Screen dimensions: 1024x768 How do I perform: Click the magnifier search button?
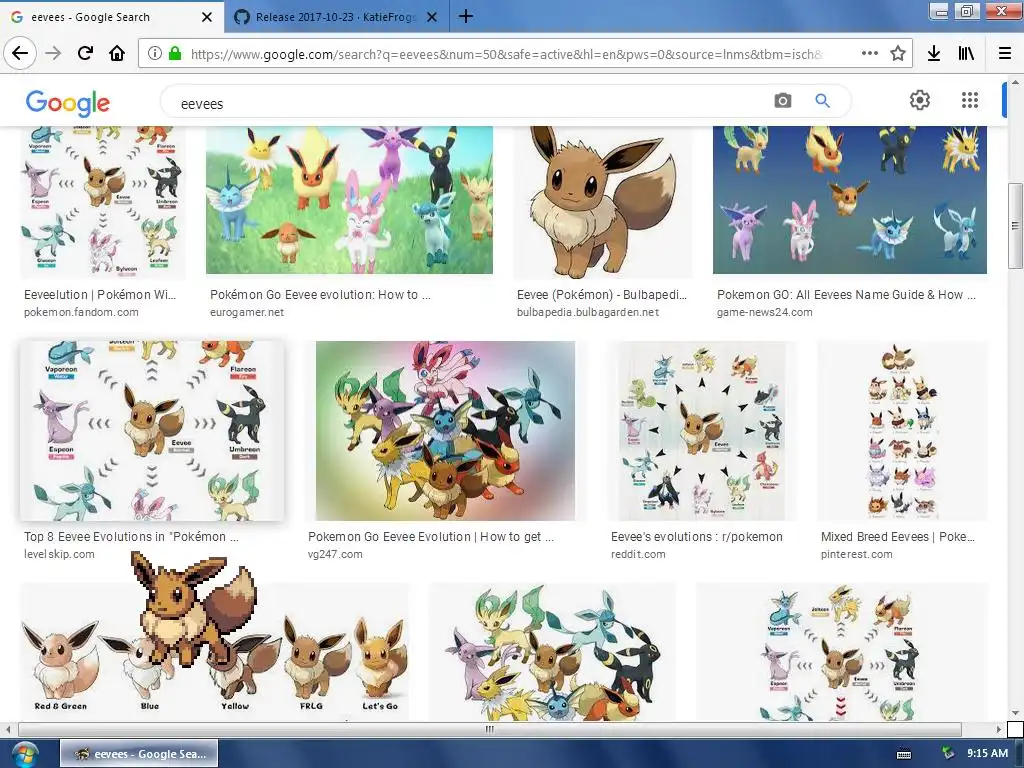tap(822, 101)
